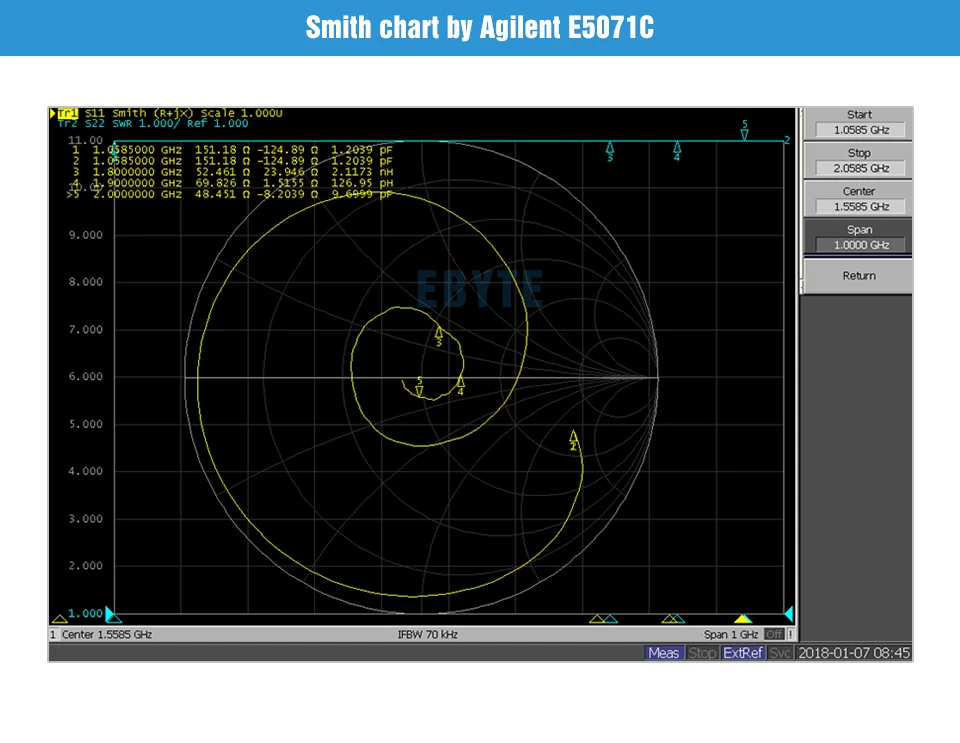Activate the Tr2 S22 SWR trace label

pyautogui.click(x=153, y=124)
